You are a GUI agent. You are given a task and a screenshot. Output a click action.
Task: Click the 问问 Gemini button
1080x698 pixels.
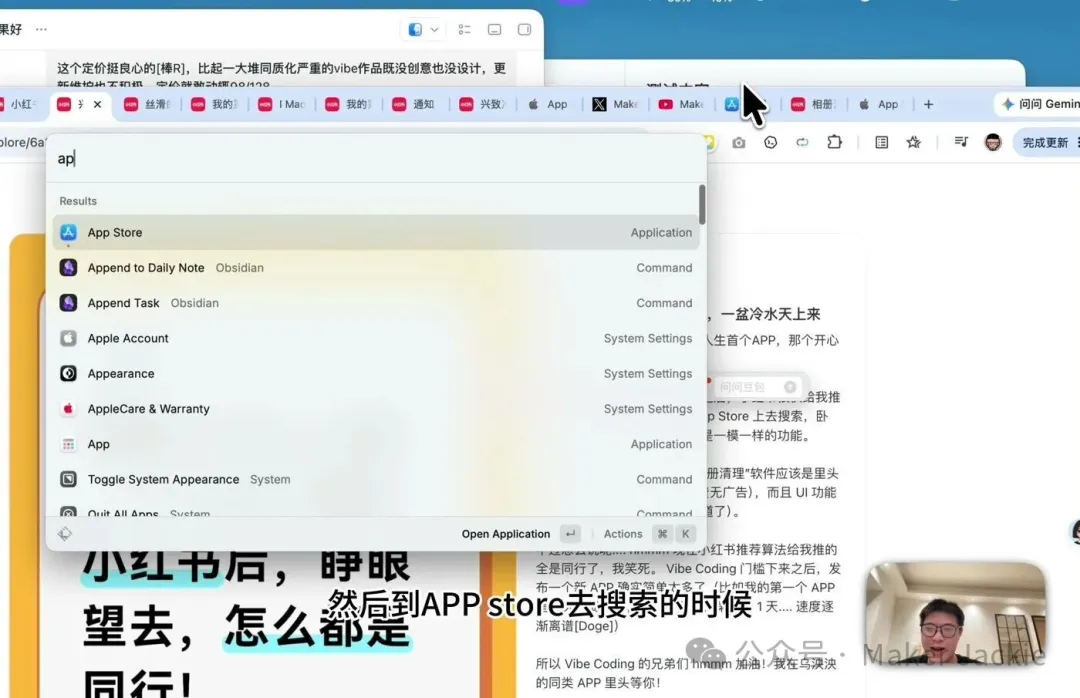(x=1037, y=104)
